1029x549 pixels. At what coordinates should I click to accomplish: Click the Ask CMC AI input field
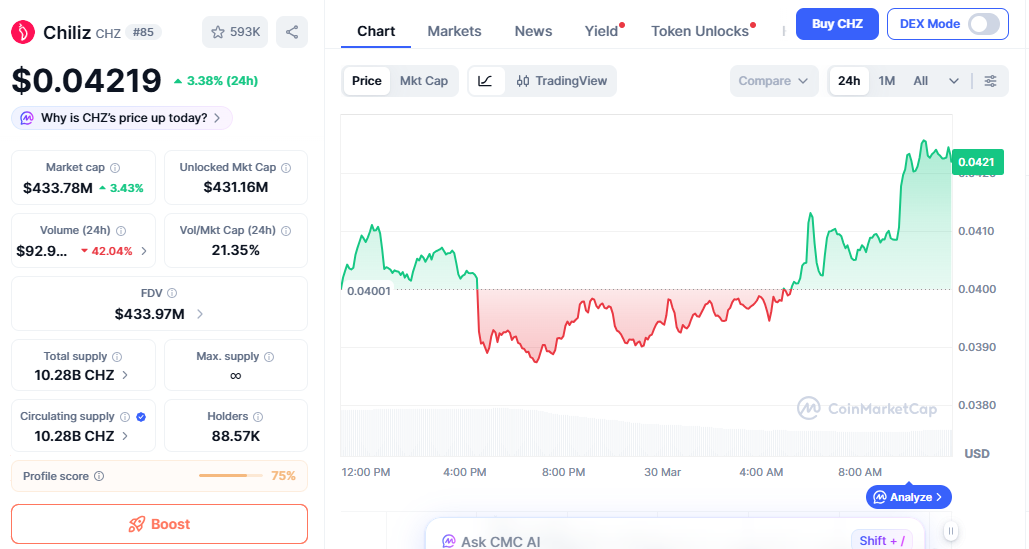point(640,541)
